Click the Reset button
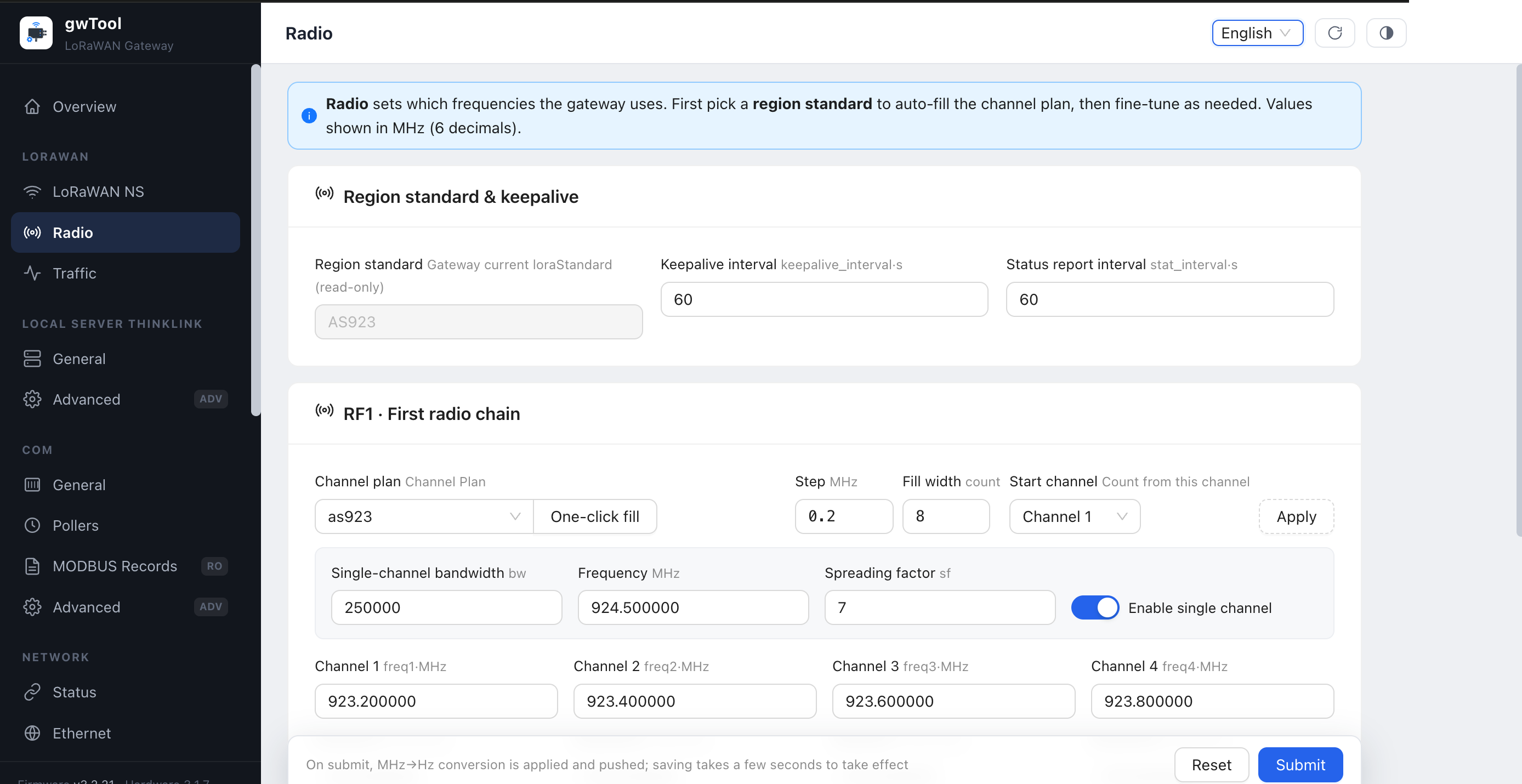 tap(1211, 764)
